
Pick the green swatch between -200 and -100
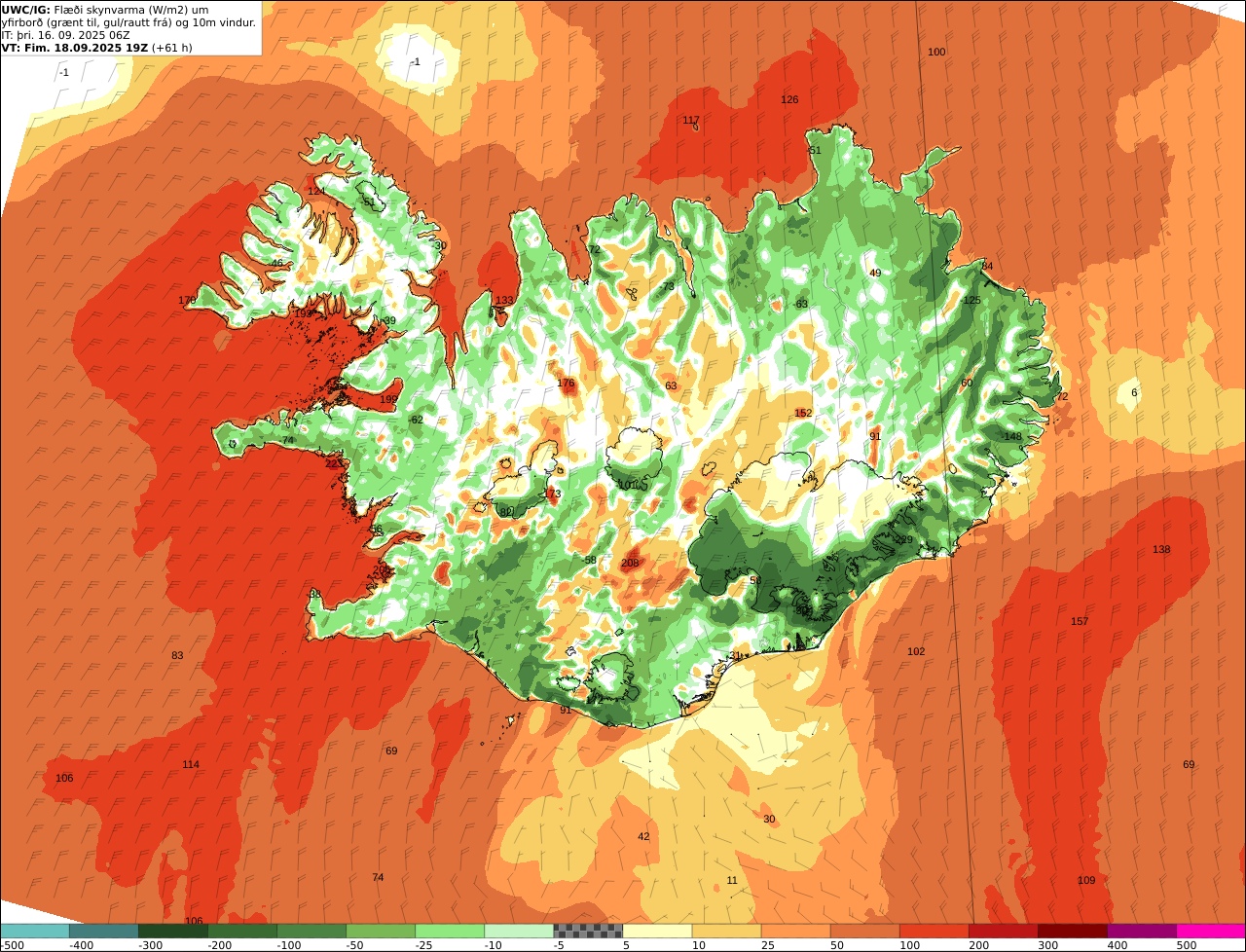[242, 931]
